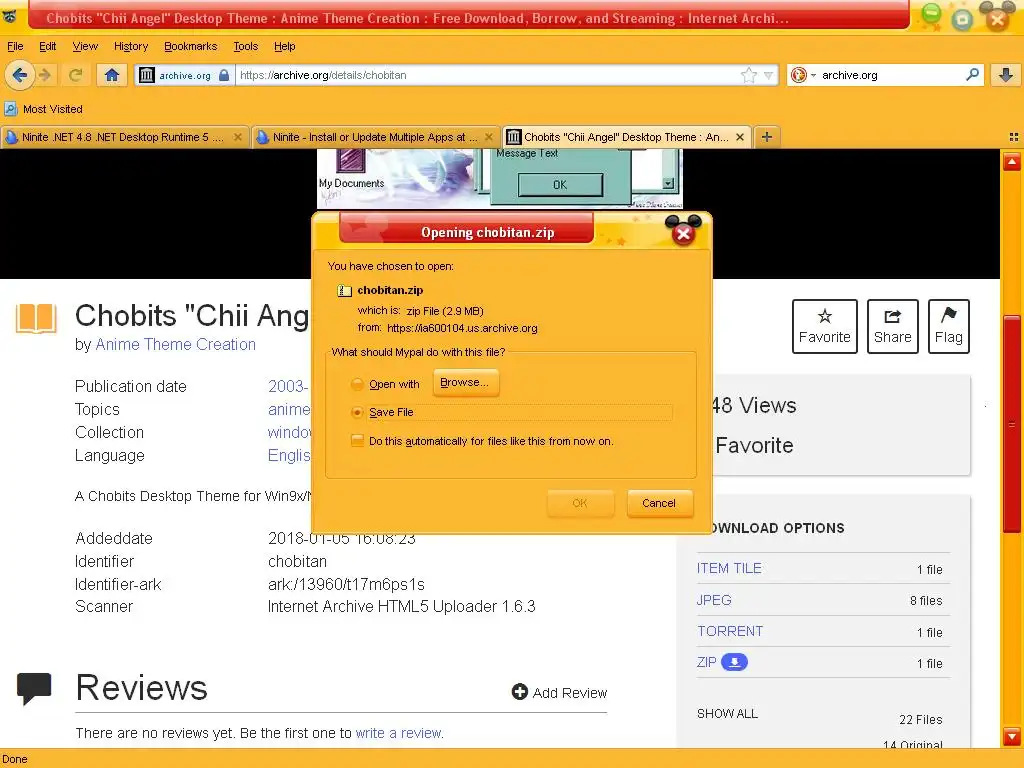The image size is (1024, 768).
Task: Open the Tools menu
Action: tap(246, 46)
